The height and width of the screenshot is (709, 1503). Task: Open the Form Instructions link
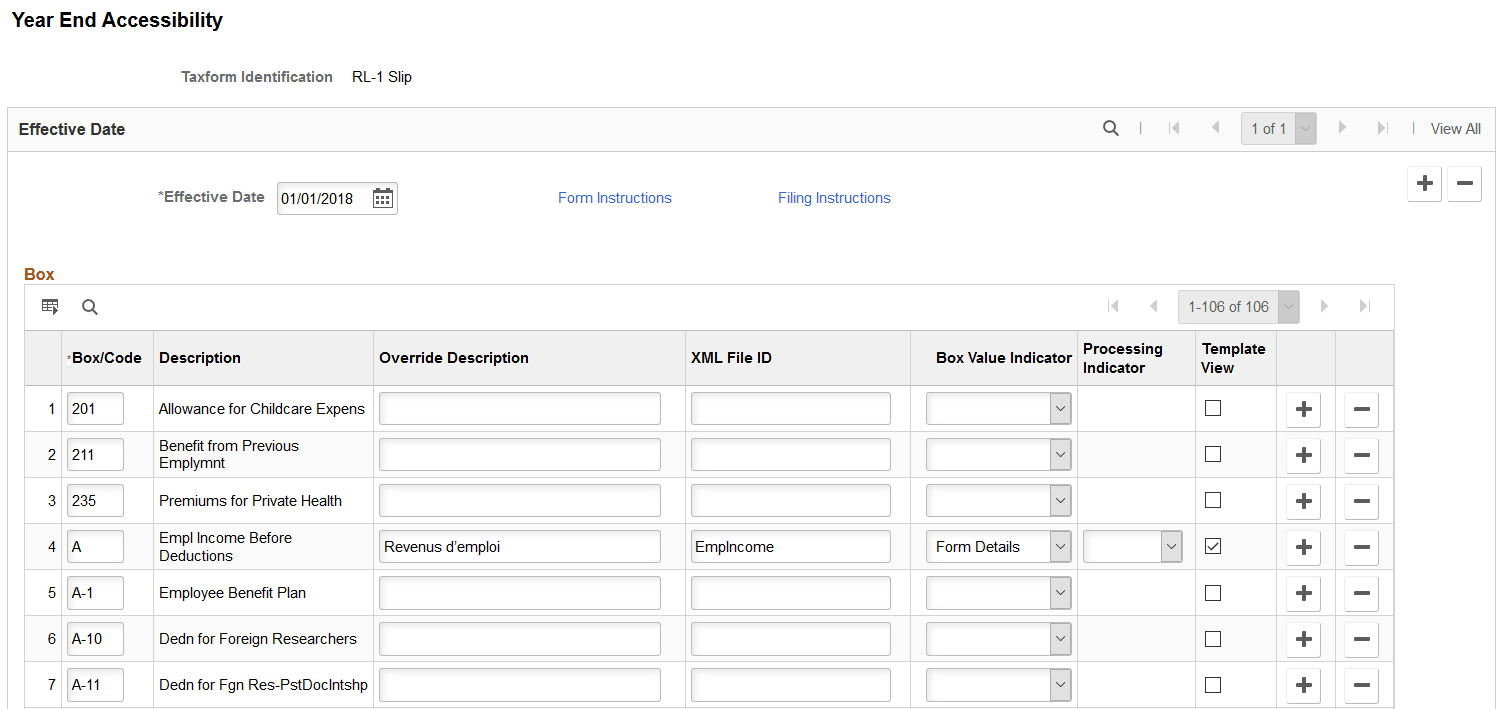[614, 198]
